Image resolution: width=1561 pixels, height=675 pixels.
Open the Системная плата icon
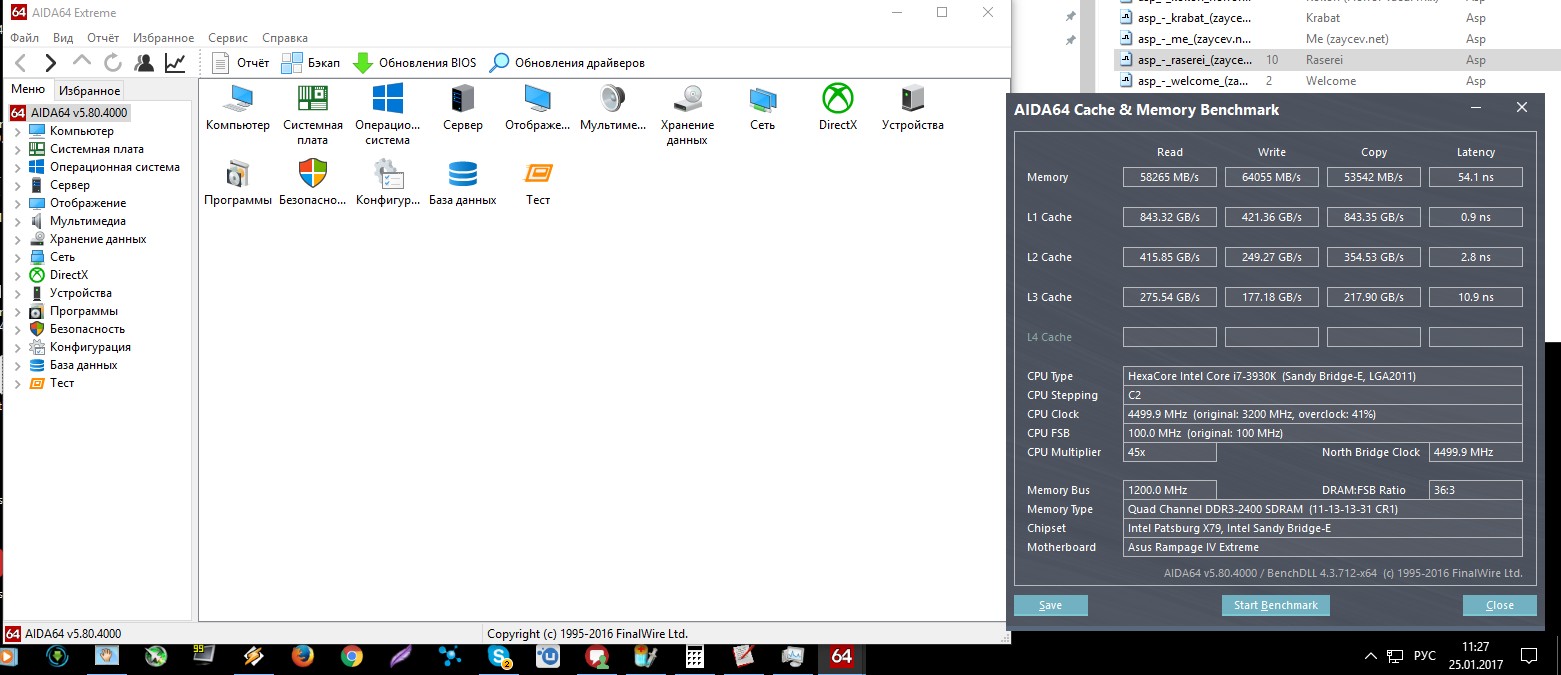312,100
